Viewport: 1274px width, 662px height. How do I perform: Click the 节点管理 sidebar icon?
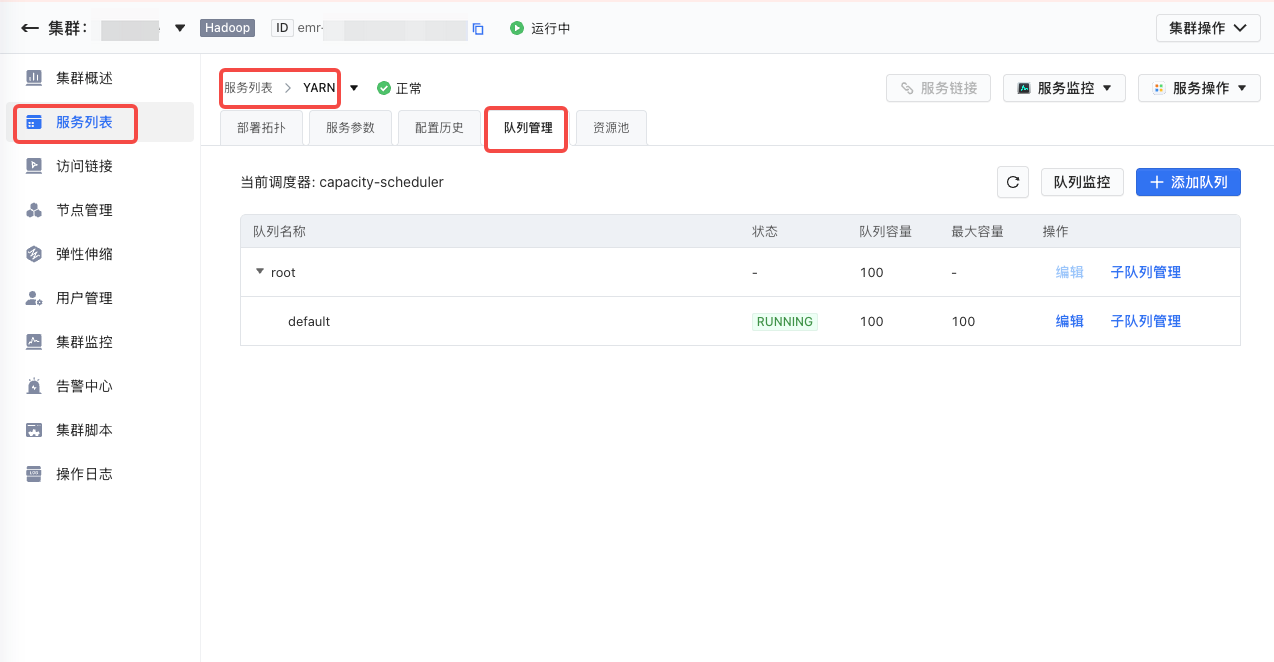34,210
